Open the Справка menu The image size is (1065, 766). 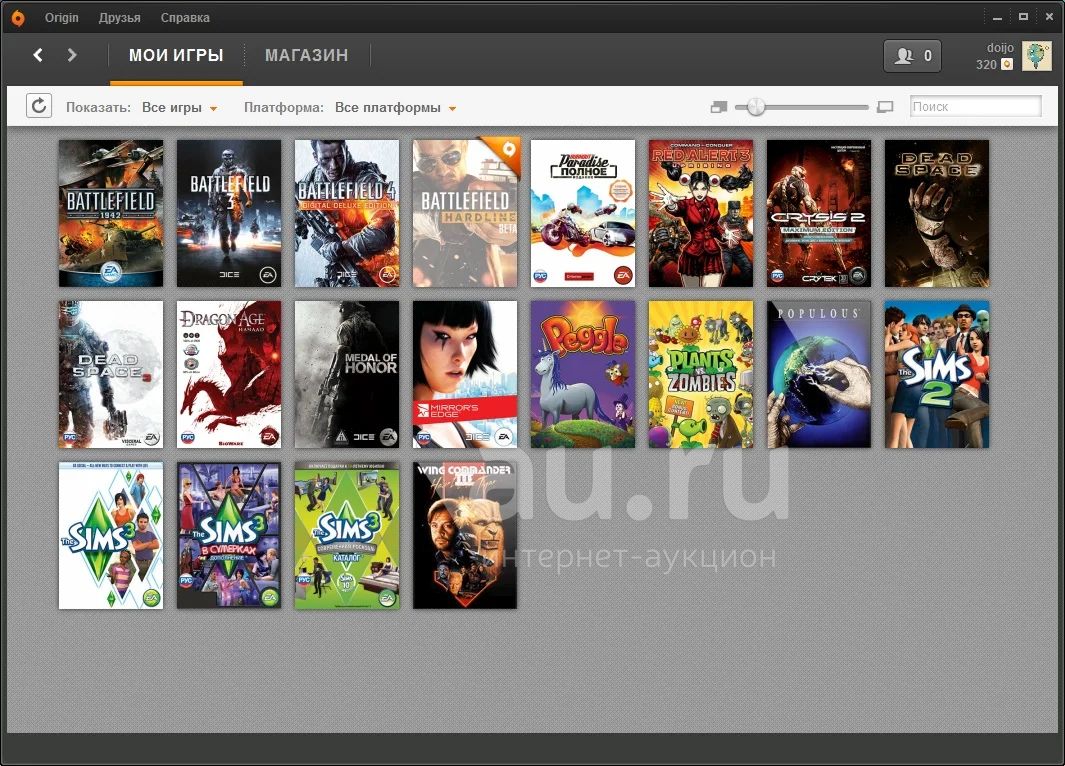pos(185,18)
